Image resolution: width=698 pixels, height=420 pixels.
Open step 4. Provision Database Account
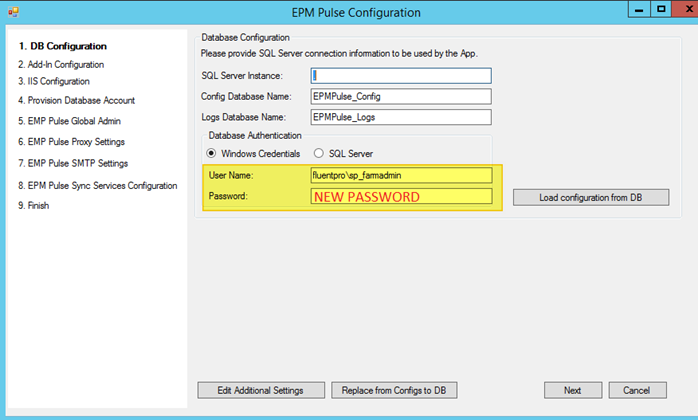pyautogui.click(x=77, y=100)
